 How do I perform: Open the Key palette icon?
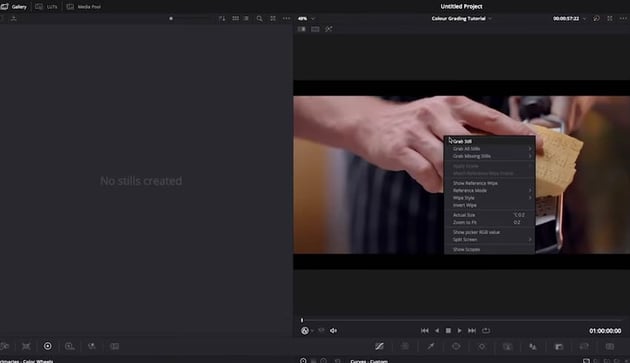point(559,346)
